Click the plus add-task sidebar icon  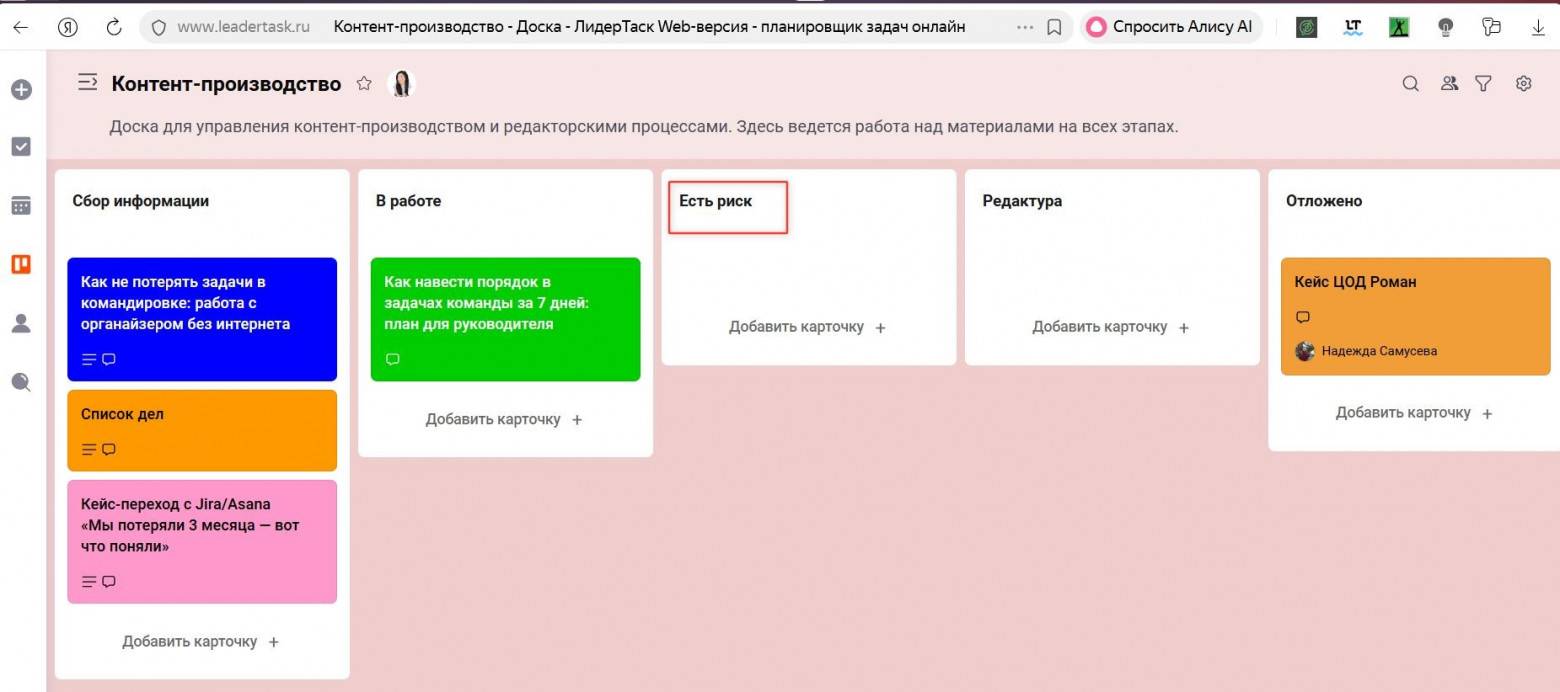tap(20, 89)
